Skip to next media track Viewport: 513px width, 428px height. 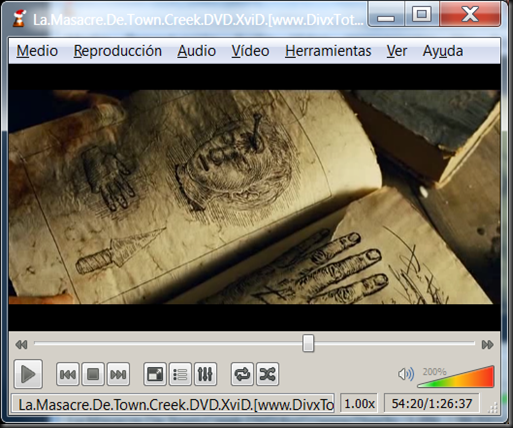click(118, 374)
